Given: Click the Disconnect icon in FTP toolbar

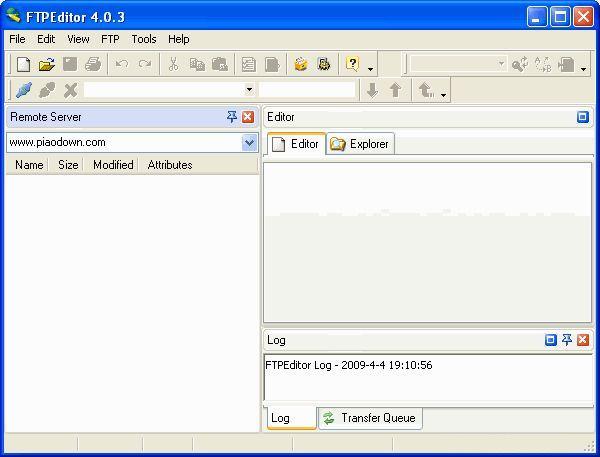Looking at the screenshot, I should (x=47, y=90).
